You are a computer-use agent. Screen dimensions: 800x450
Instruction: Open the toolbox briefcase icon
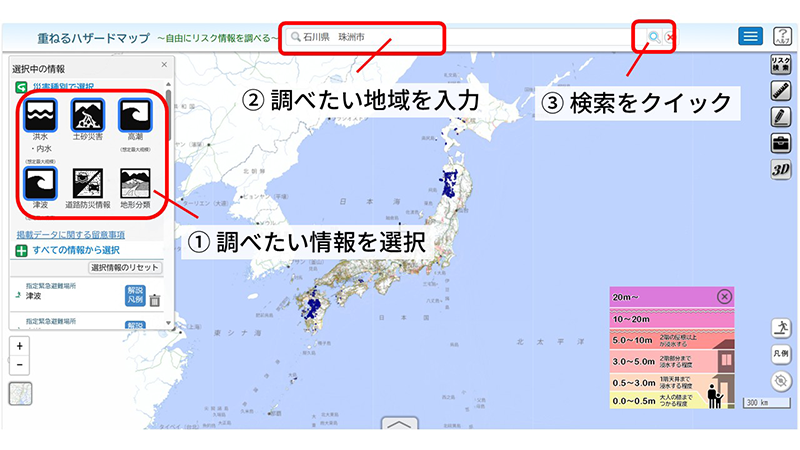(x=781, y=143)
